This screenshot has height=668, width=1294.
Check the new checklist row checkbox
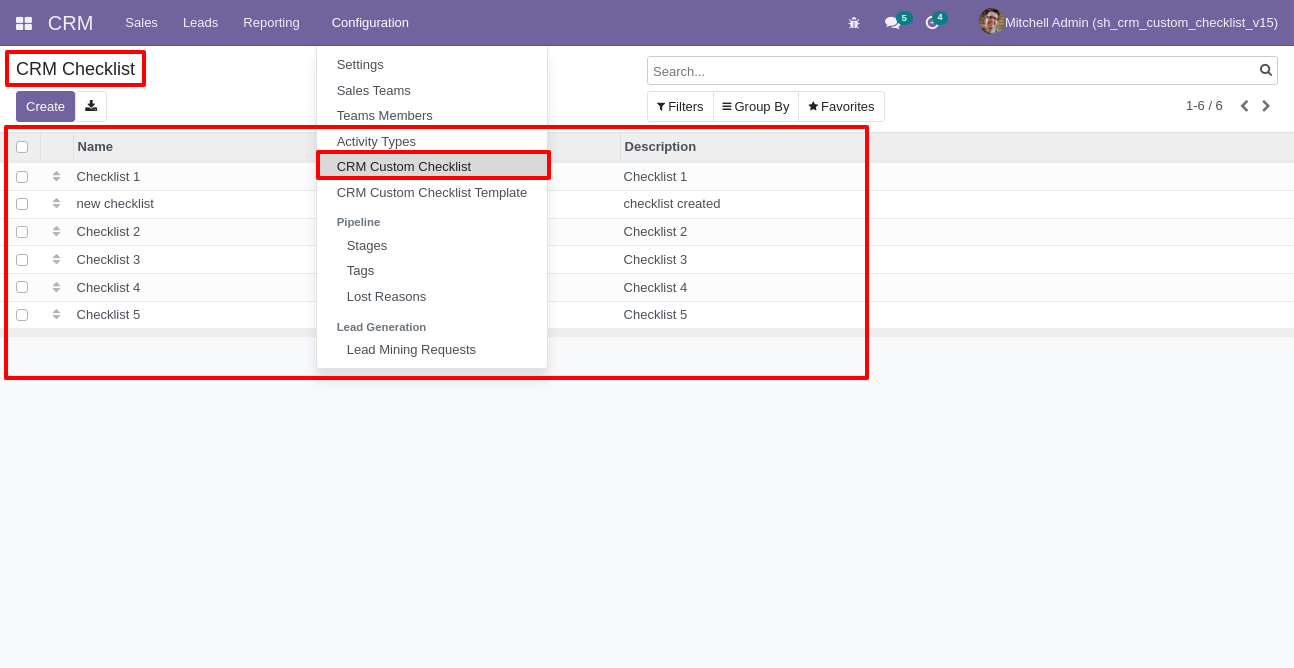click(22, 204)
